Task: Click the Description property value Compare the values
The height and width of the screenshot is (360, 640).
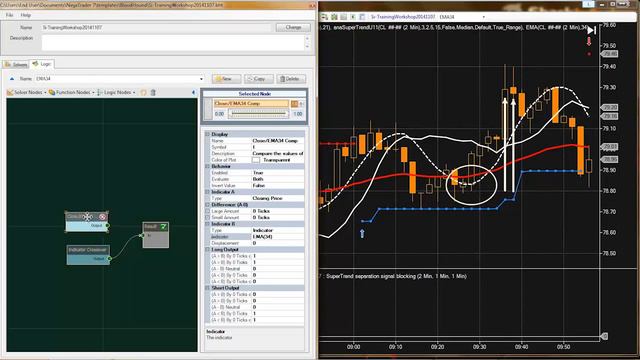Action: pos(278,153)
